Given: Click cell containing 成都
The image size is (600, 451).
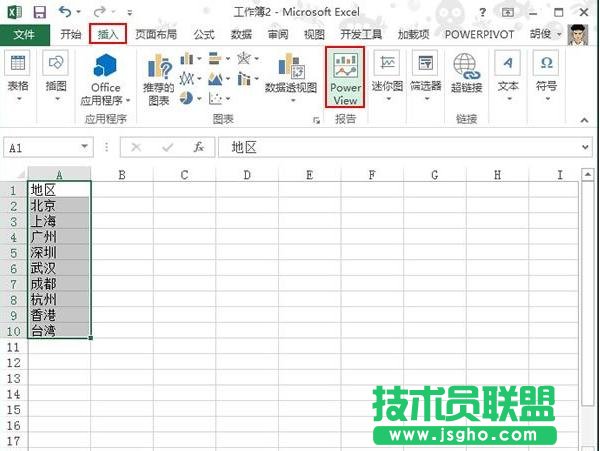Looking at the screenshot, I should pos(59,284).
